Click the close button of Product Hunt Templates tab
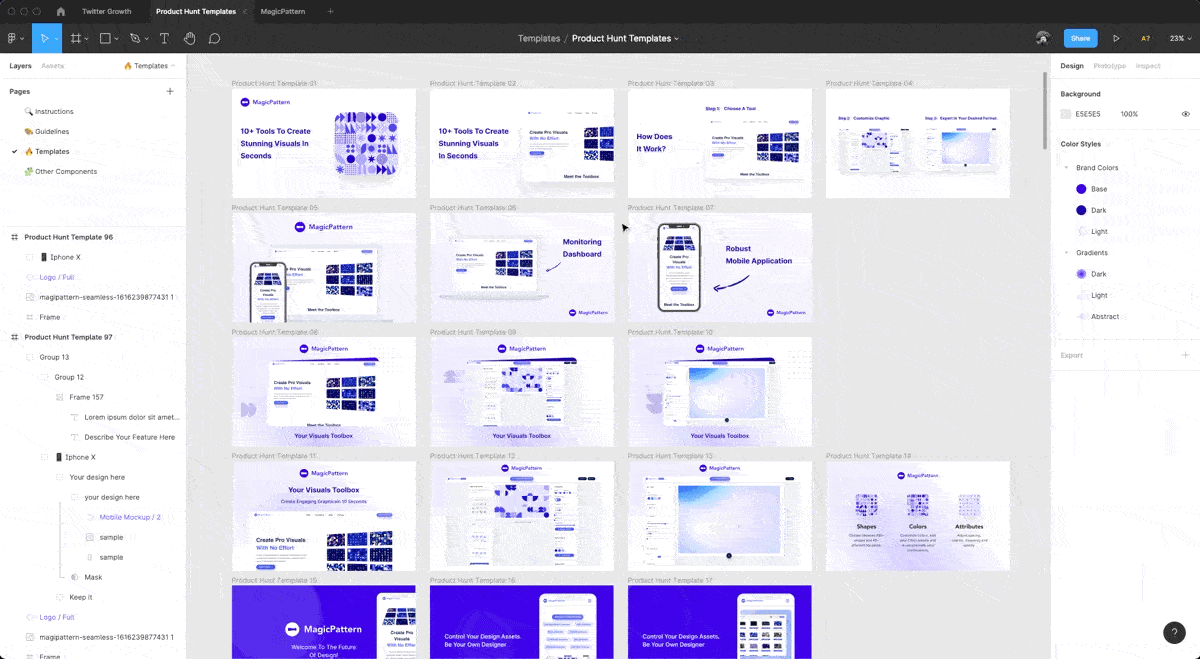The height and width of the screenshot is (659, 1200). (246, 11)
